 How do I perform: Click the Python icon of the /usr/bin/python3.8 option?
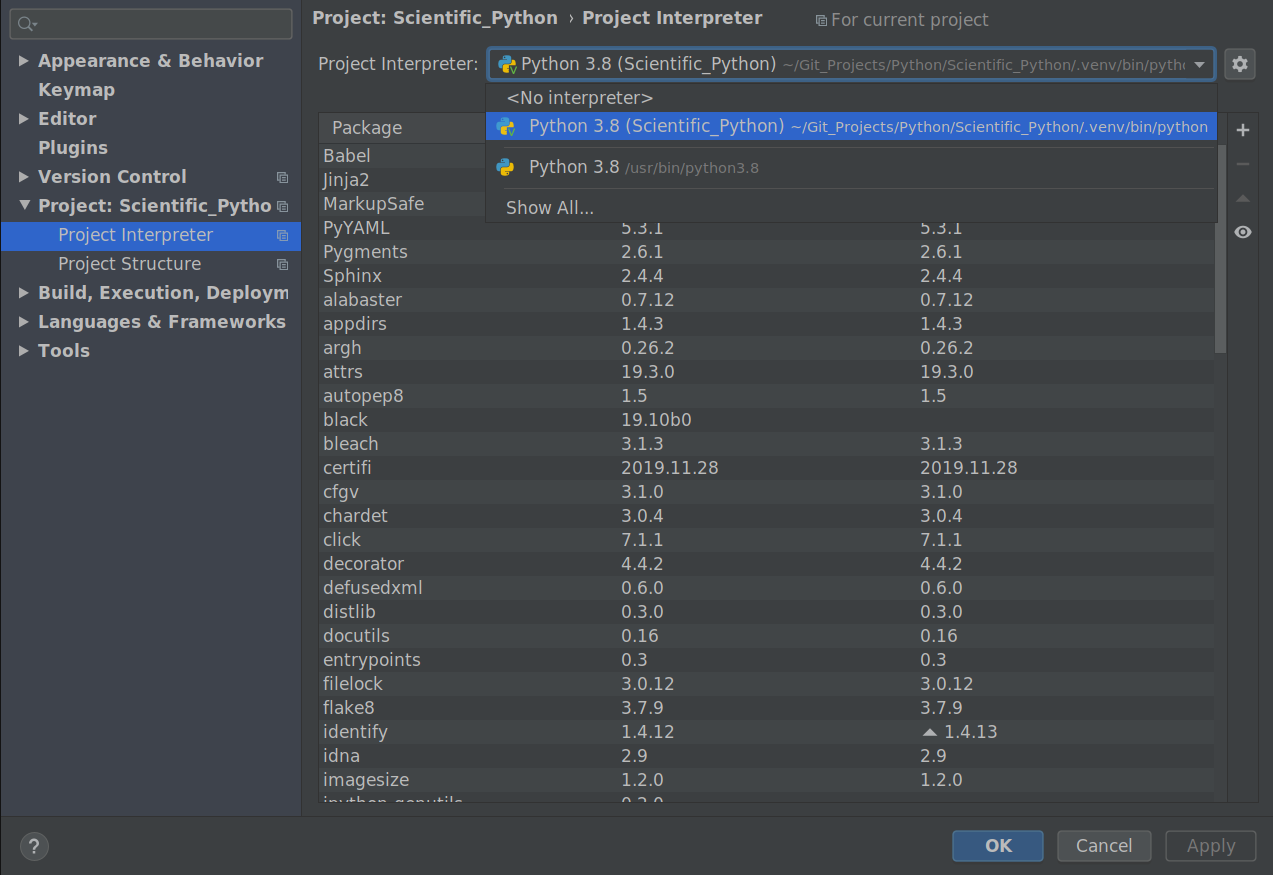coord(506,167)
